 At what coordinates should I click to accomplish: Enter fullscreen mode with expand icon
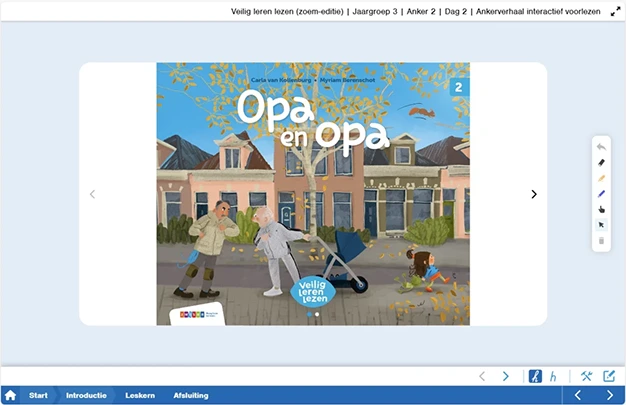click(x=615, y=12)
